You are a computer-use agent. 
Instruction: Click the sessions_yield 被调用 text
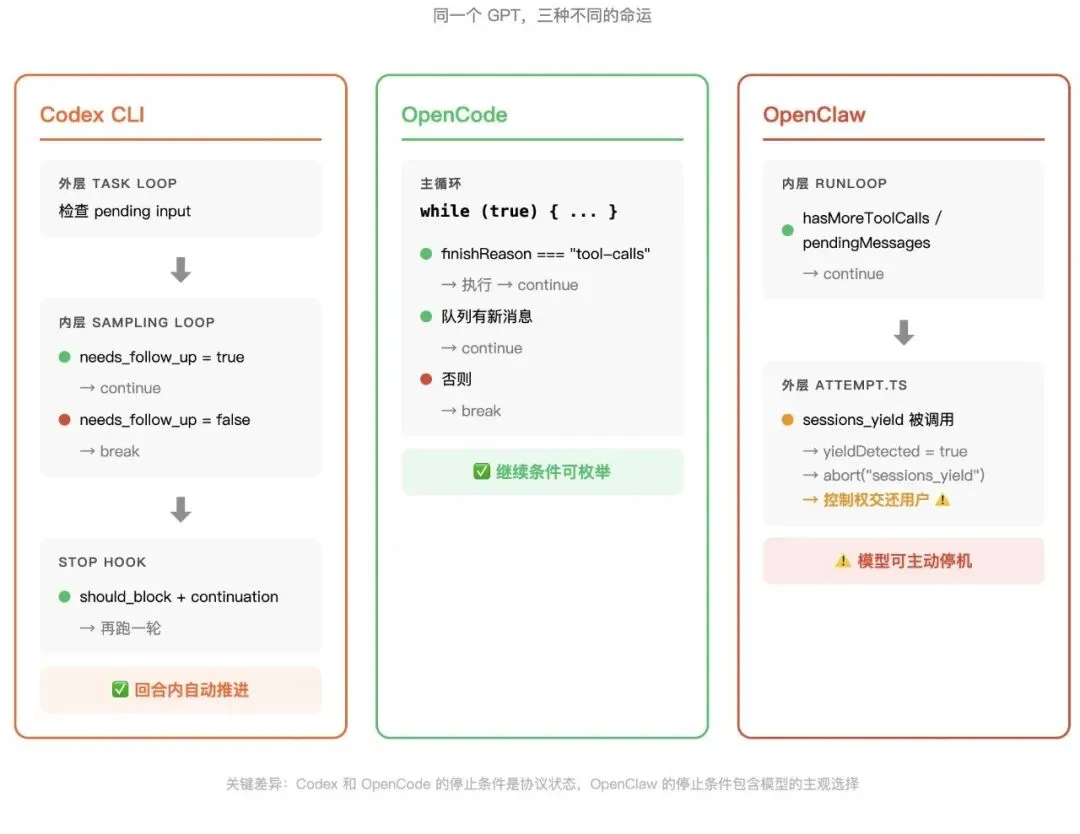pyautogui.click(x=878, y=419)
